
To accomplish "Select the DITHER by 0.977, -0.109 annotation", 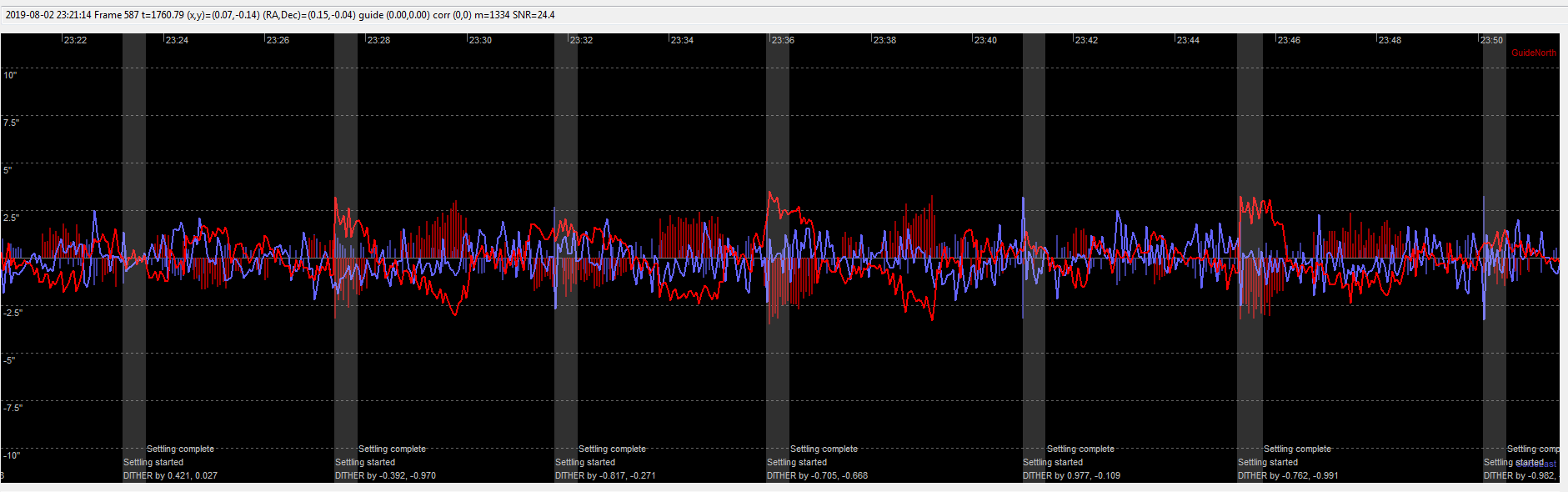I will [1071, 475].
